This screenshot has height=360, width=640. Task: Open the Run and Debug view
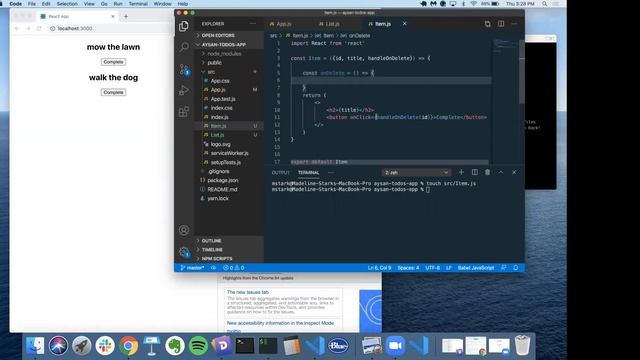184,90
